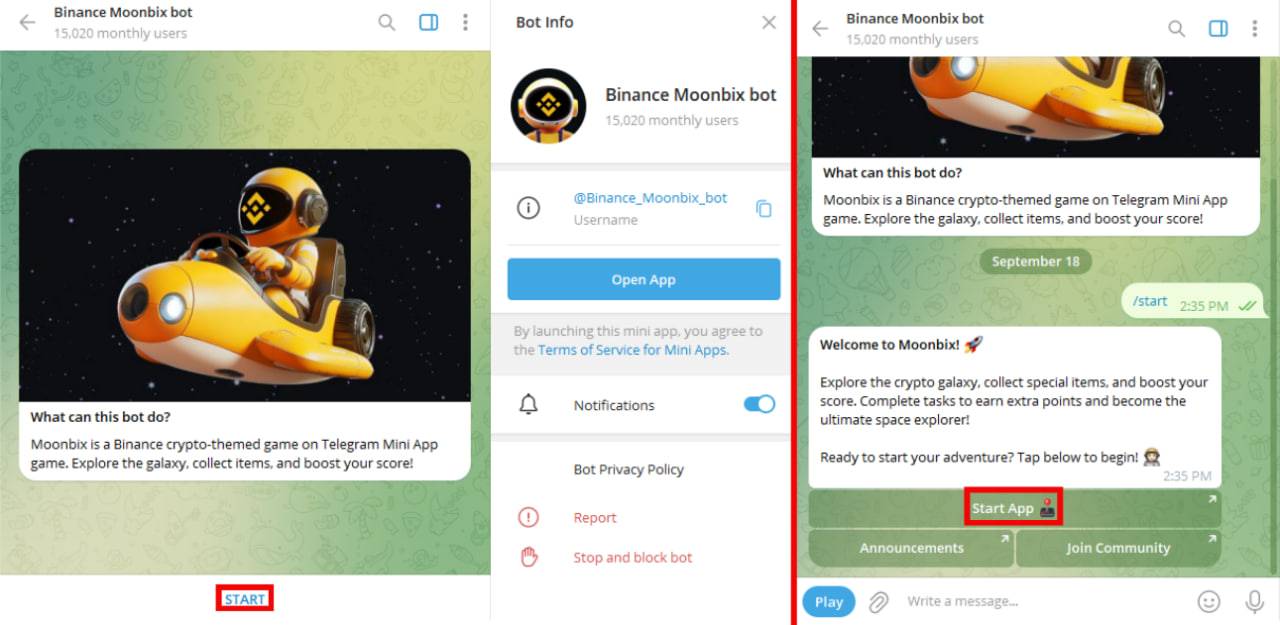Disable the Notifications switch
The width and height of the screenshot is (1280, 625).
click(760, 404)
